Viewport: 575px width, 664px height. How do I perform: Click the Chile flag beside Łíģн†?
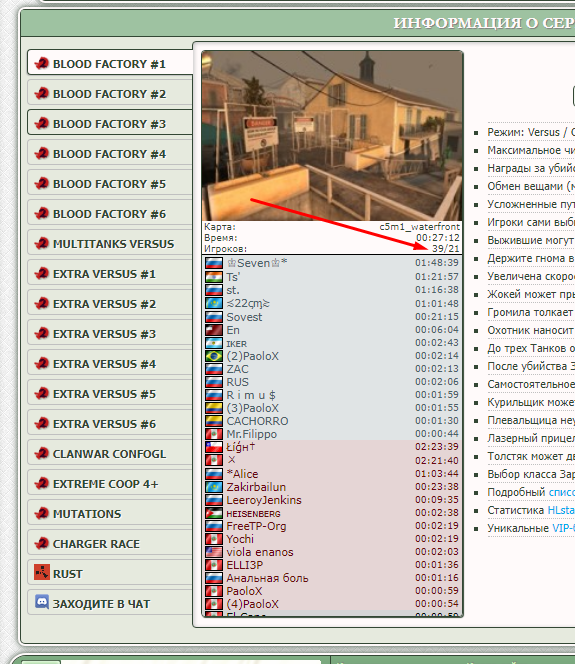214,447
